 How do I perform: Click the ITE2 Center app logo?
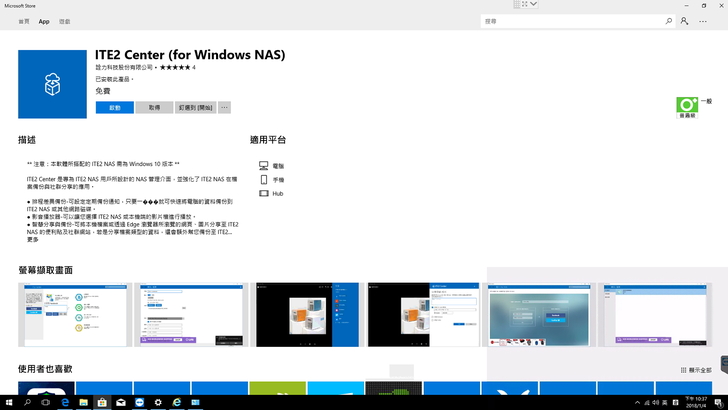pos(52,82)
